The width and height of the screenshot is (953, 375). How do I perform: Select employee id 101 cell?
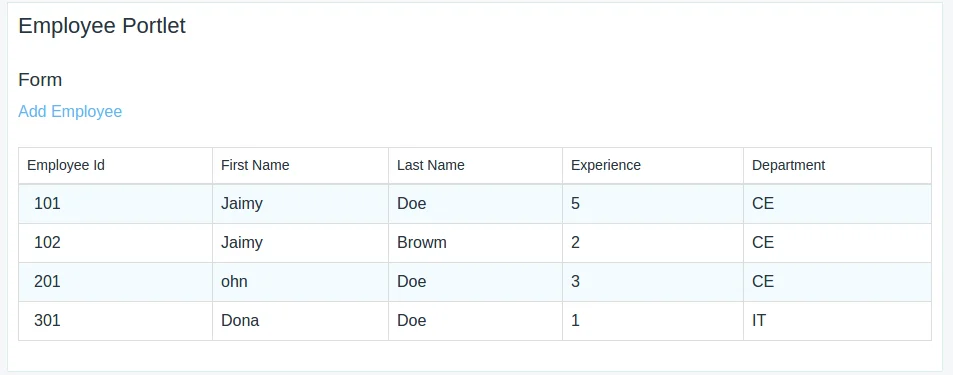(x=115, y=204)
